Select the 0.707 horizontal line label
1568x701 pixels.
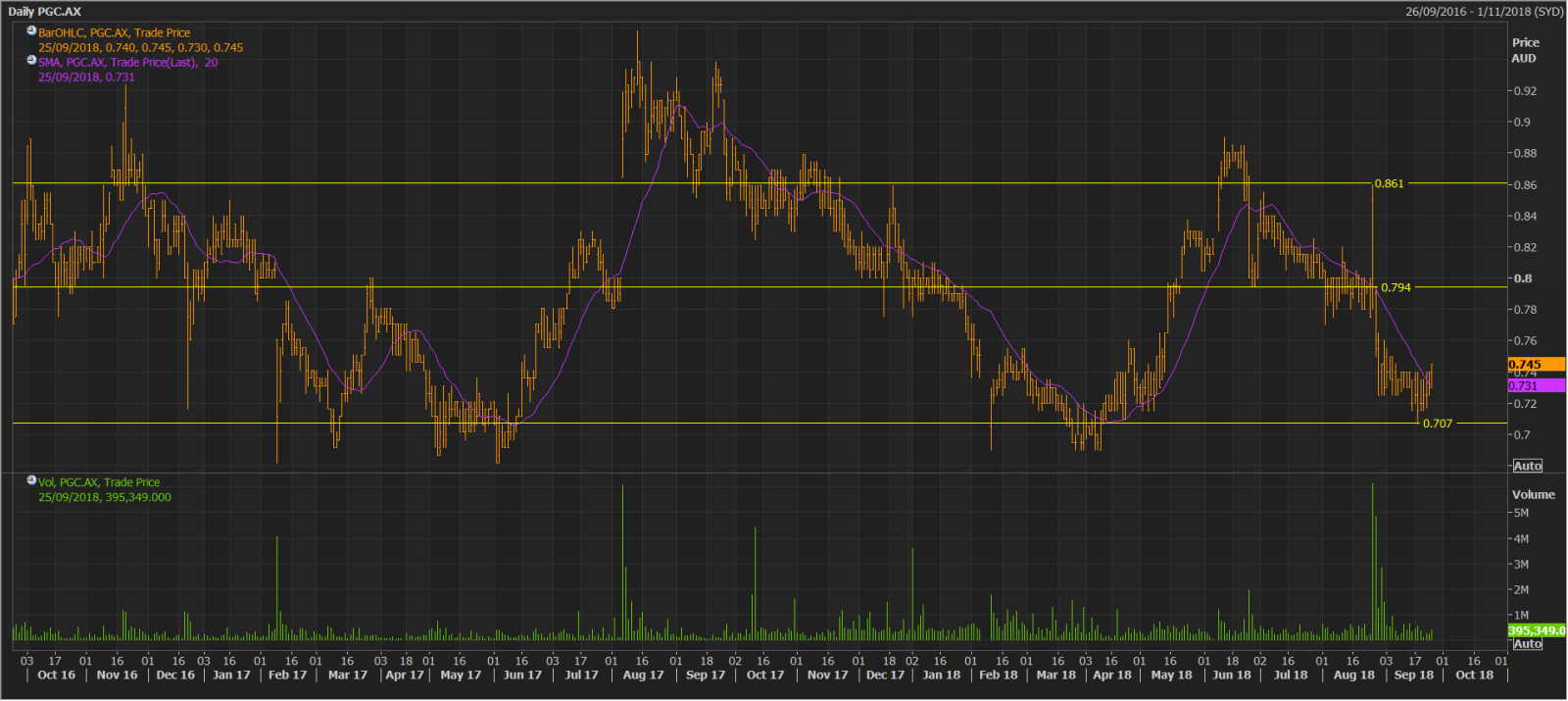(x=1438, y=424)
